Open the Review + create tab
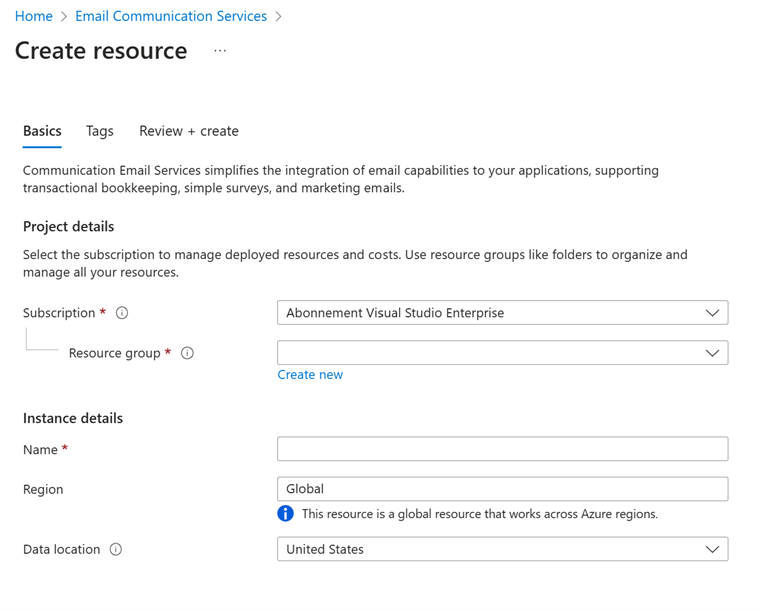Image resolution: width=764 pixels, height=612 pixels. (189, 131)
